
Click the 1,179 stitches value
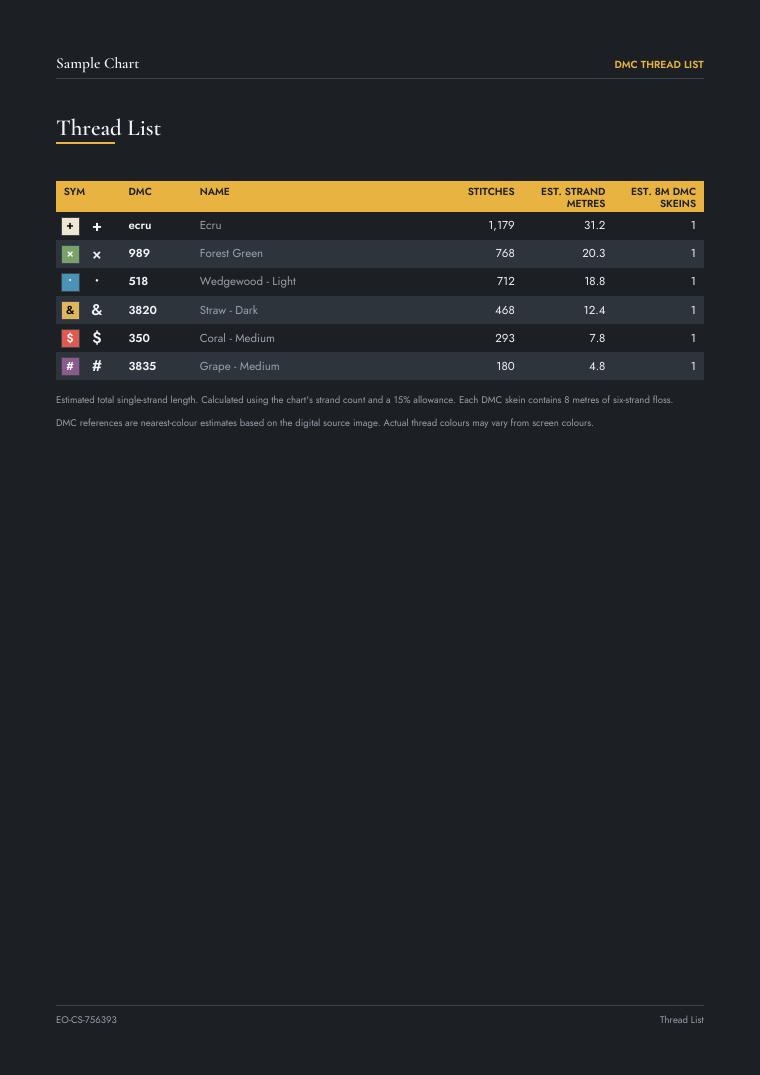(x=501, y=225)
